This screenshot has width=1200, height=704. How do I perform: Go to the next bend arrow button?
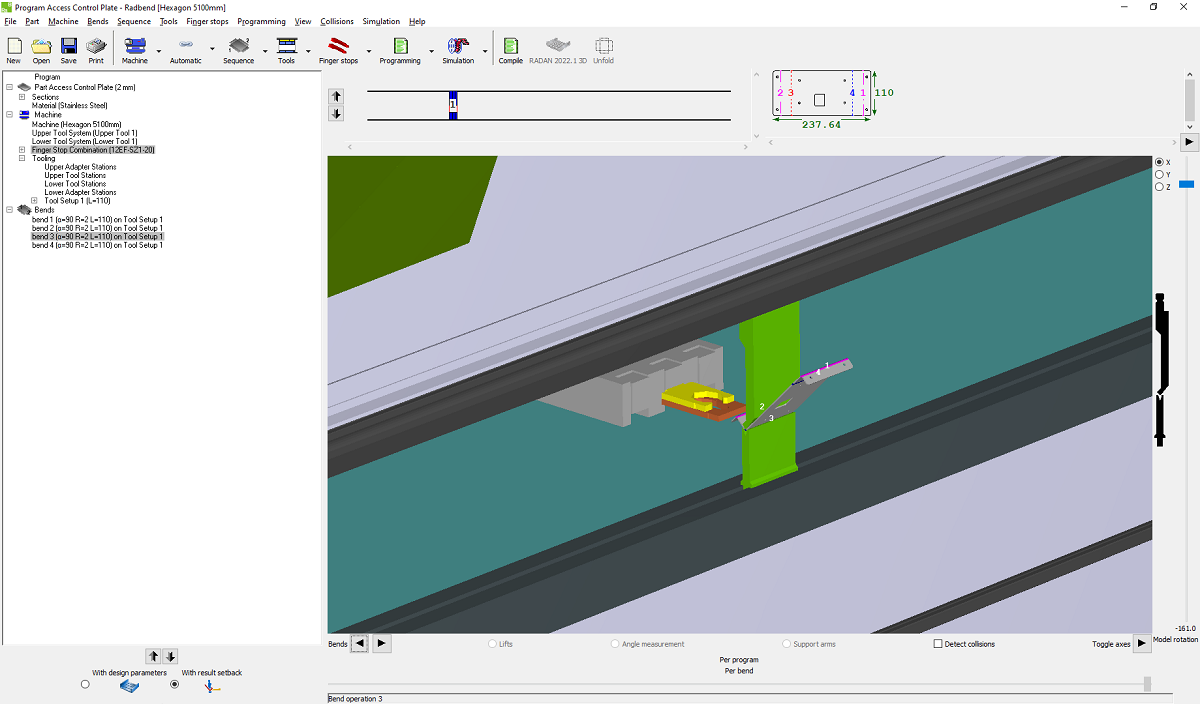point(382,644)
